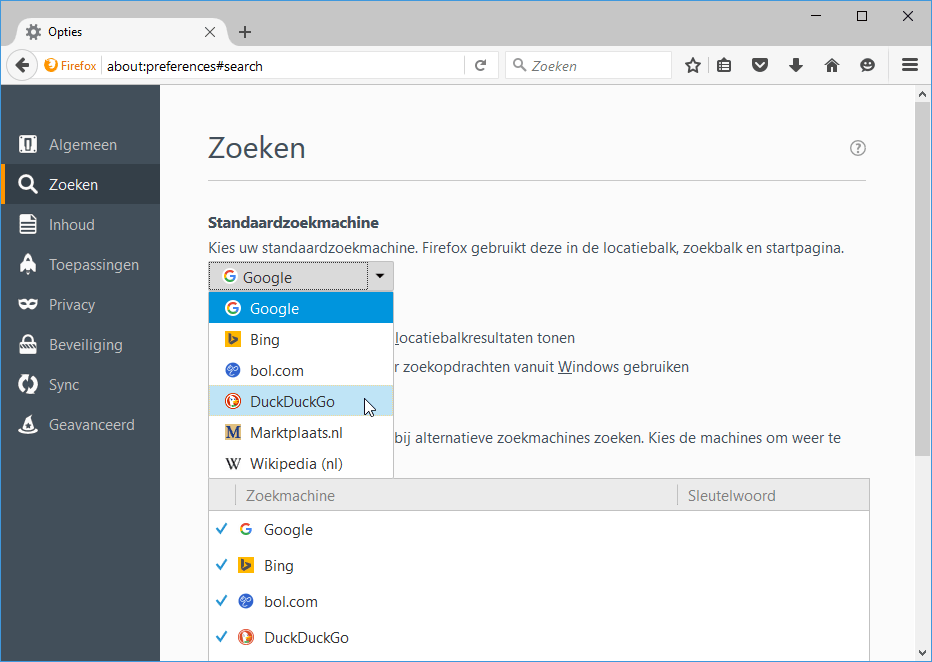
Task: Pick Wikipedia (nl) in the dropdown
Action: click(x=296, y=464)
